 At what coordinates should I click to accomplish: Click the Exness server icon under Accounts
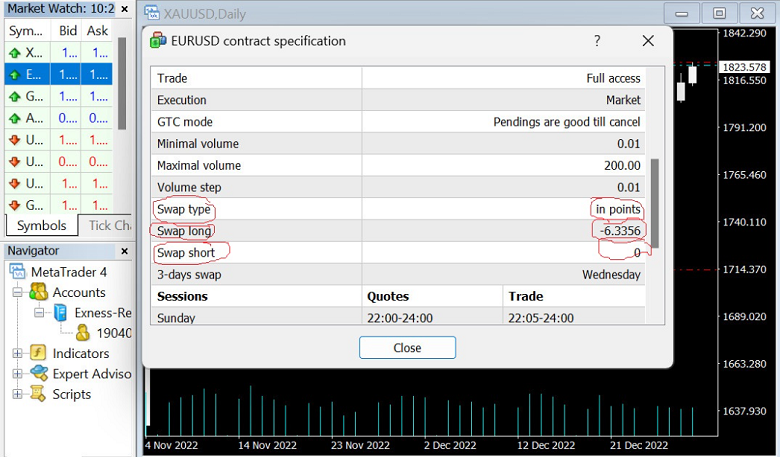[62, 313]
